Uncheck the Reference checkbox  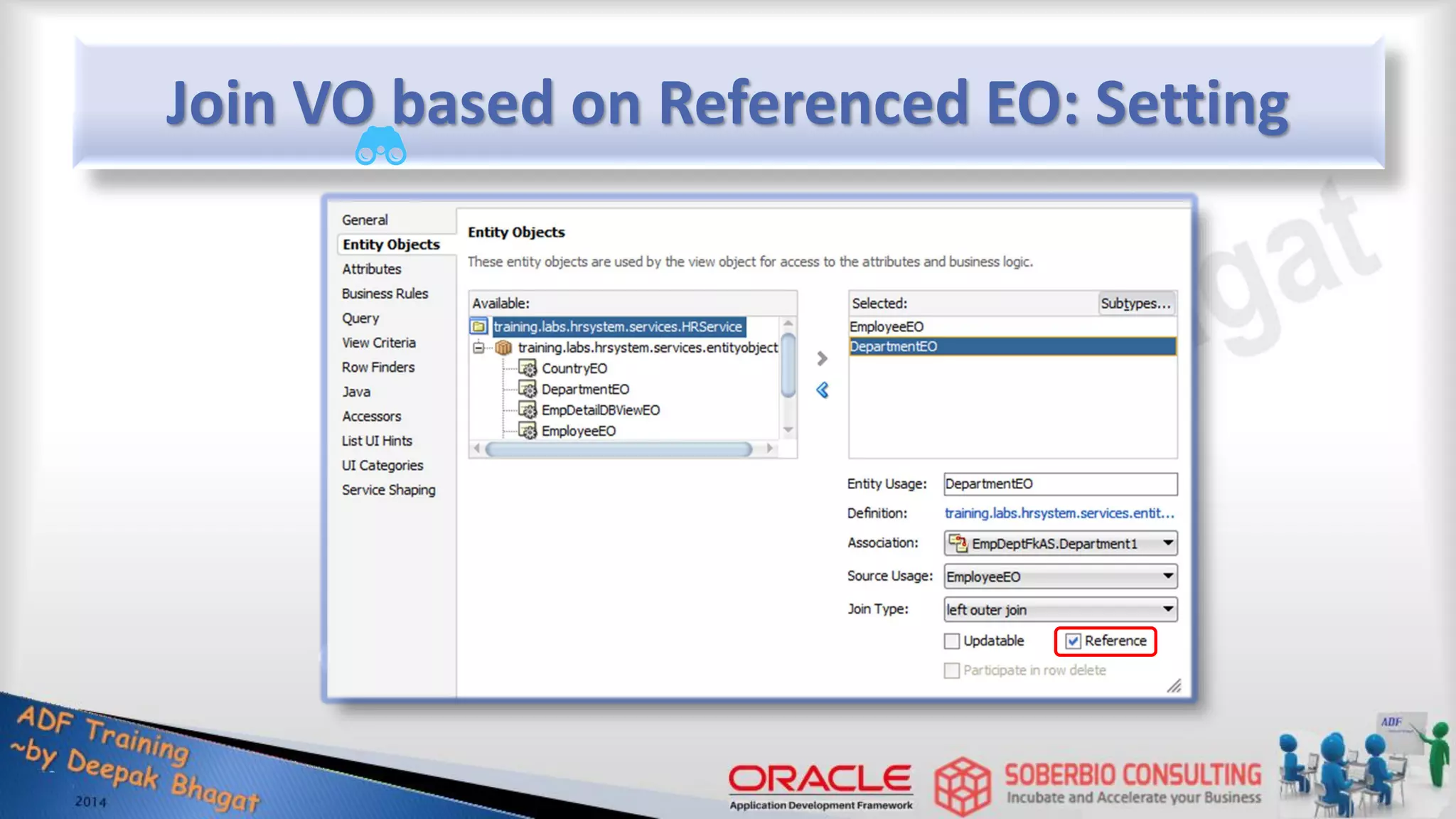(1073, 641)
